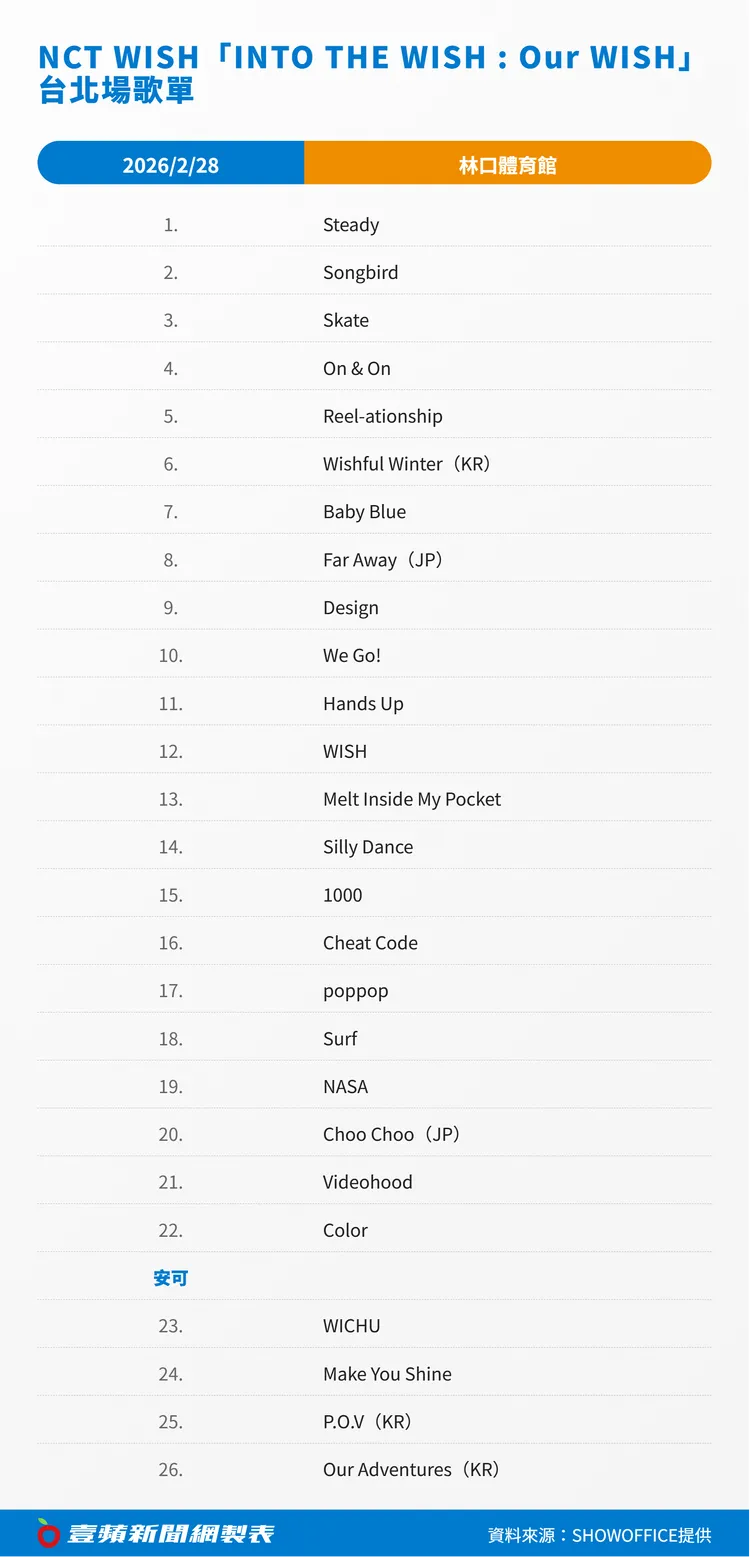
Task: Select the track Wishful Winter (KR)
Action: click(x=407, y=464)
